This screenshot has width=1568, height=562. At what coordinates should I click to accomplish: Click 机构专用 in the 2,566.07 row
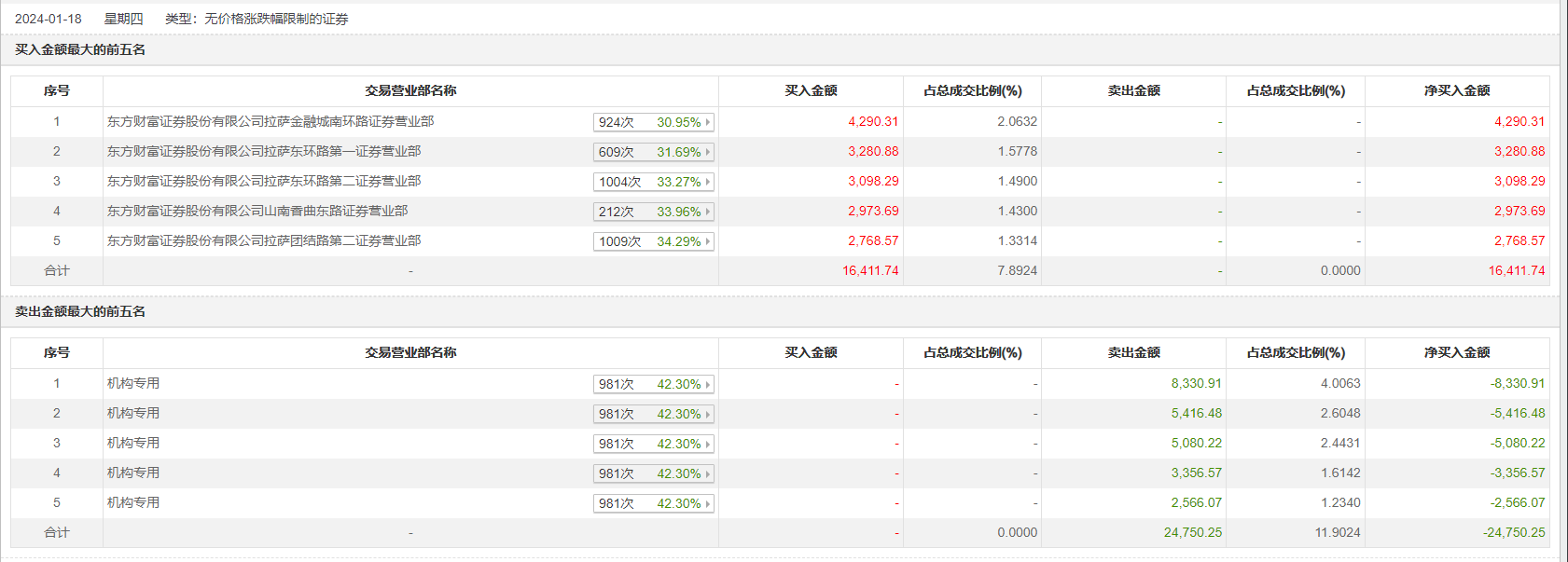point(133,502)
